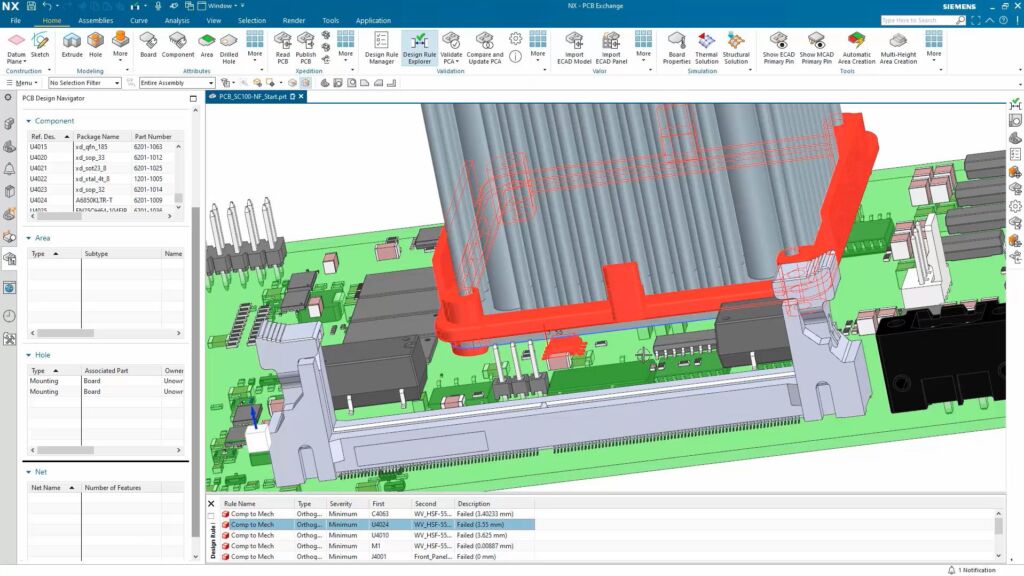1024x576 pixels.
Task: Click Read PCB in Xpedition group
Action: [x=283, y=47]
